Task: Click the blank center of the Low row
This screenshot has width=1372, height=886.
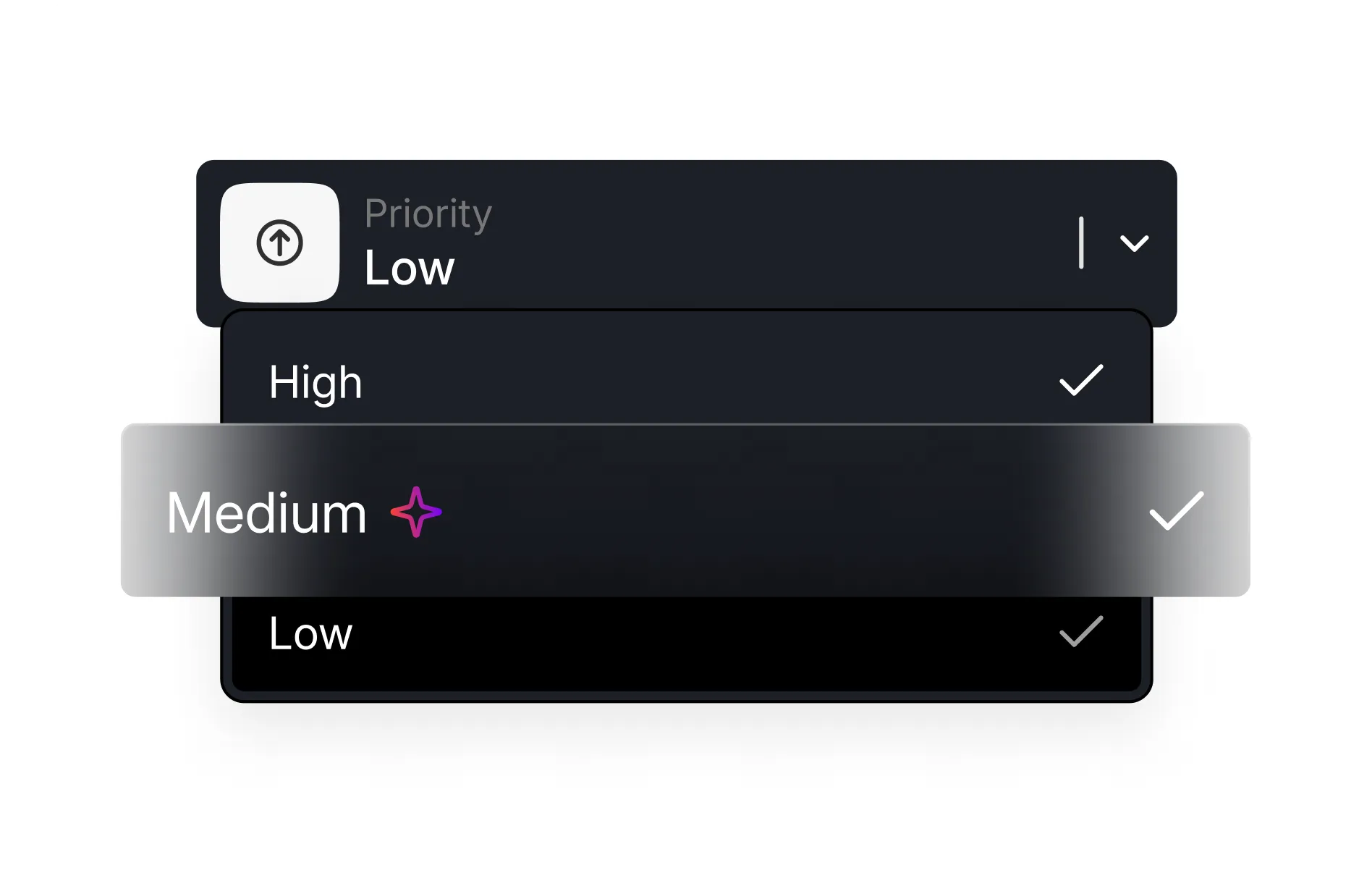Action: pyautogui.click(x=687, y=633)
